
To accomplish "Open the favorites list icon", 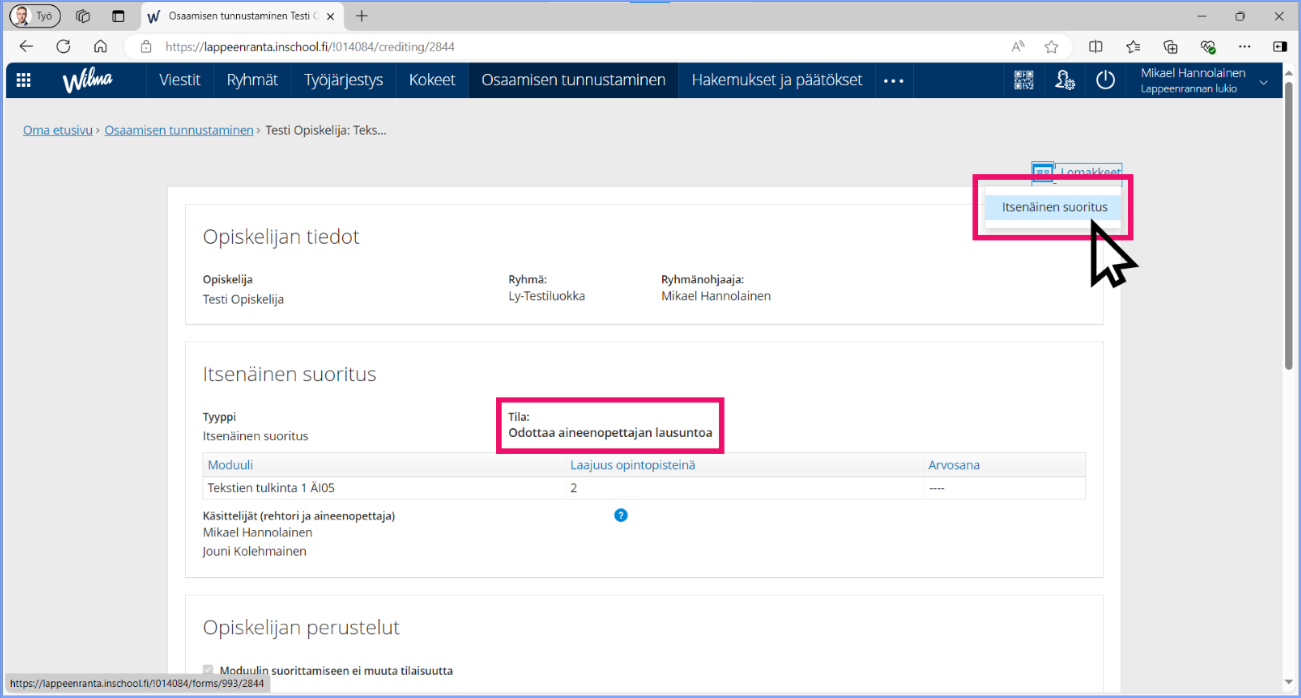I will click(1133, 46).
